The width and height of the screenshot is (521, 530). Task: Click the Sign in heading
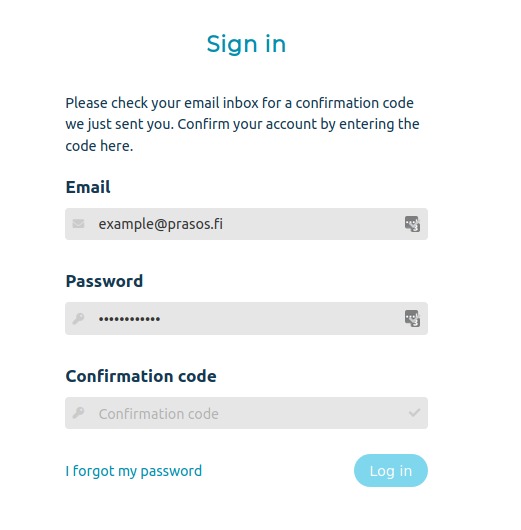pyautogui.click(x=246, y=44)
